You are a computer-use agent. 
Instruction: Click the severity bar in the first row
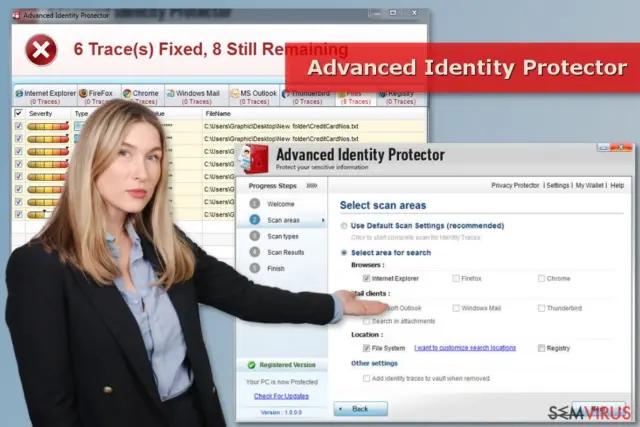[x=48, y=126]
